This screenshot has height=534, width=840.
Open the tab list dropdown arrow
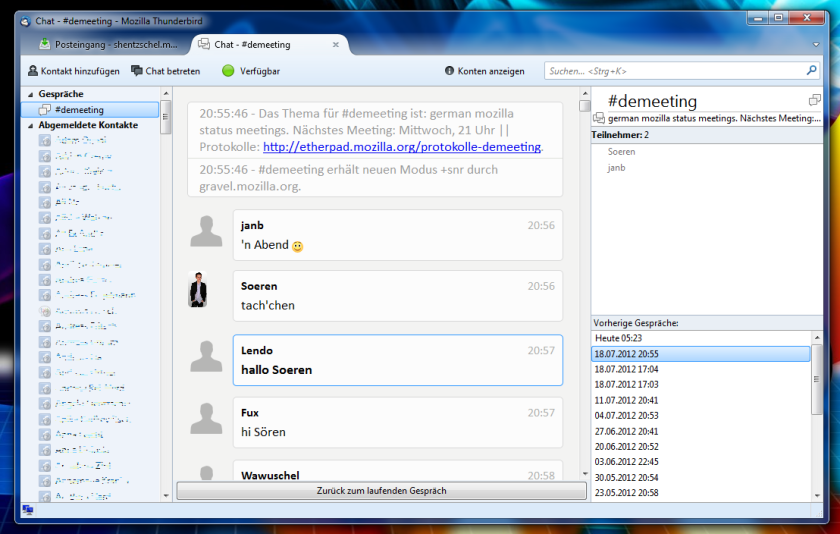(x=816, y=44)
